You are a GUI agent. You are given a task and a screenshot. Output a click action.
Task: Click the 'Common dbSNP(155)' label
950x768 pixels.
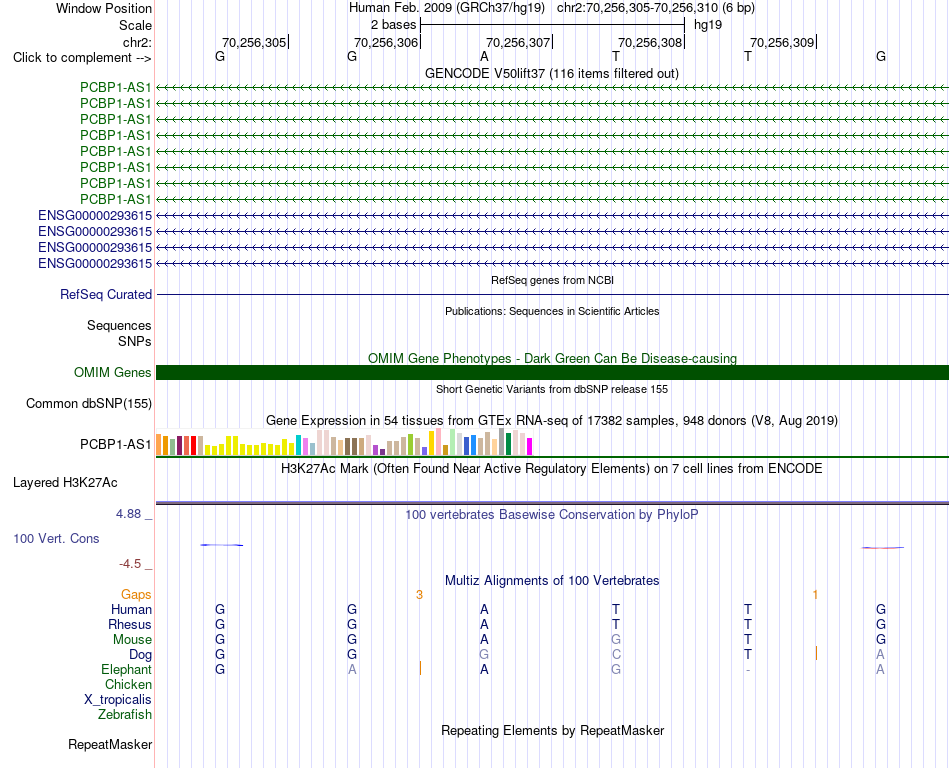(89, 403)
